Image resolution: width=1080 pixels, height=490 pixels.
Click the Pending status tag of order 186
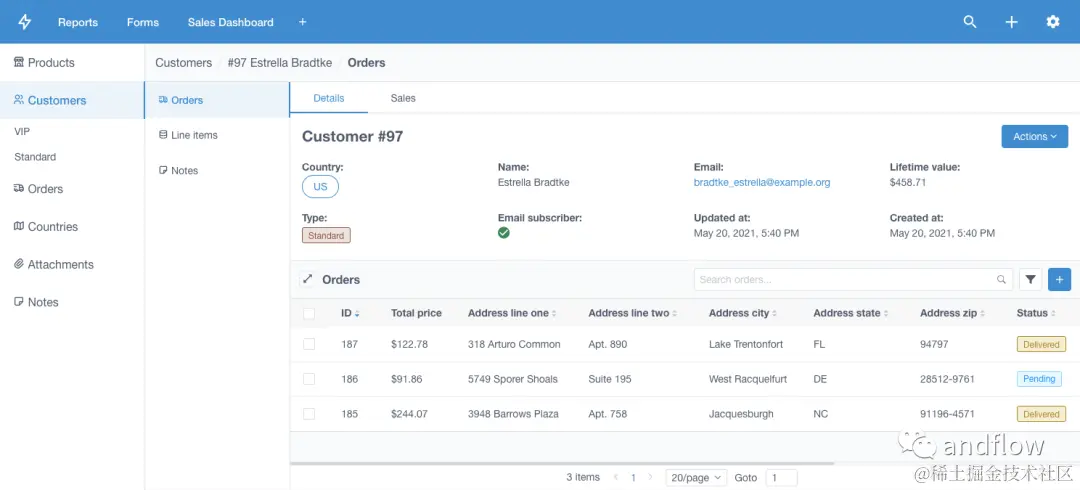[1039, 378]
